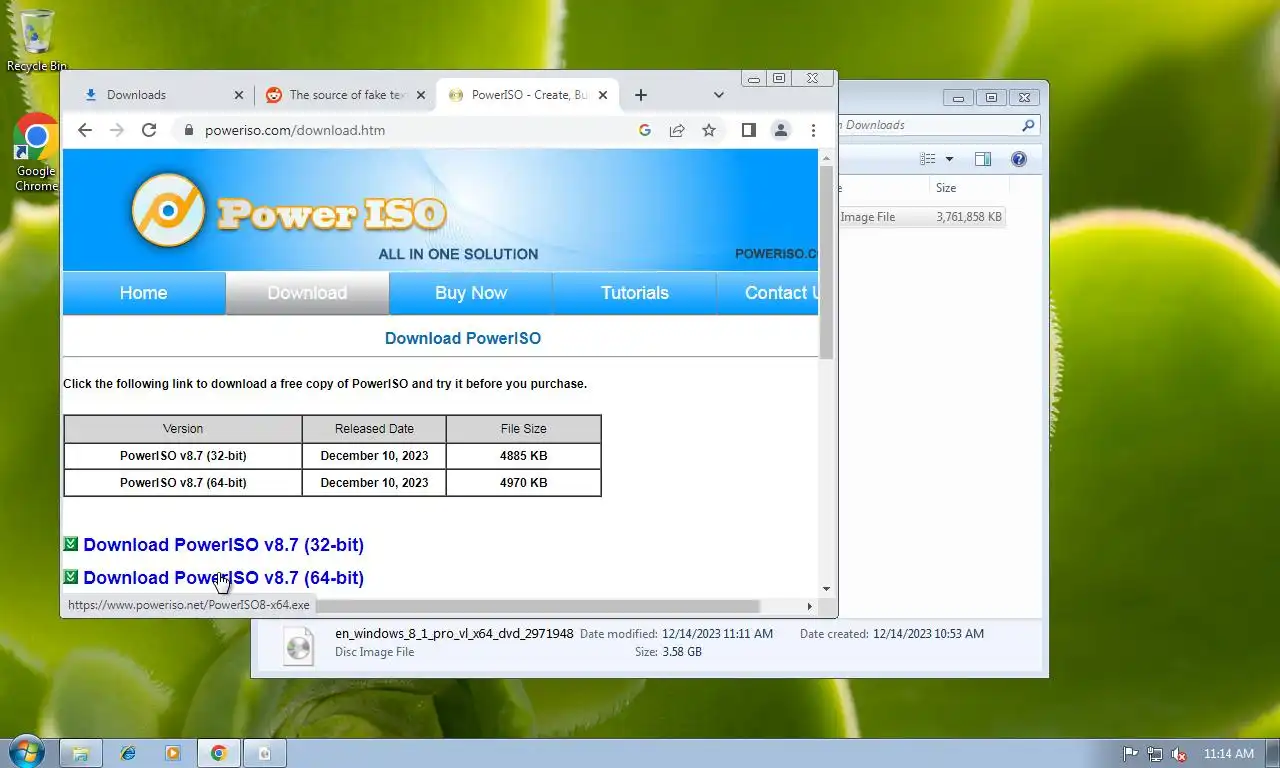The height and width of the screenshot is (768, 1280).
Task: Bookmark this page with the star
Action: (709, 130)
